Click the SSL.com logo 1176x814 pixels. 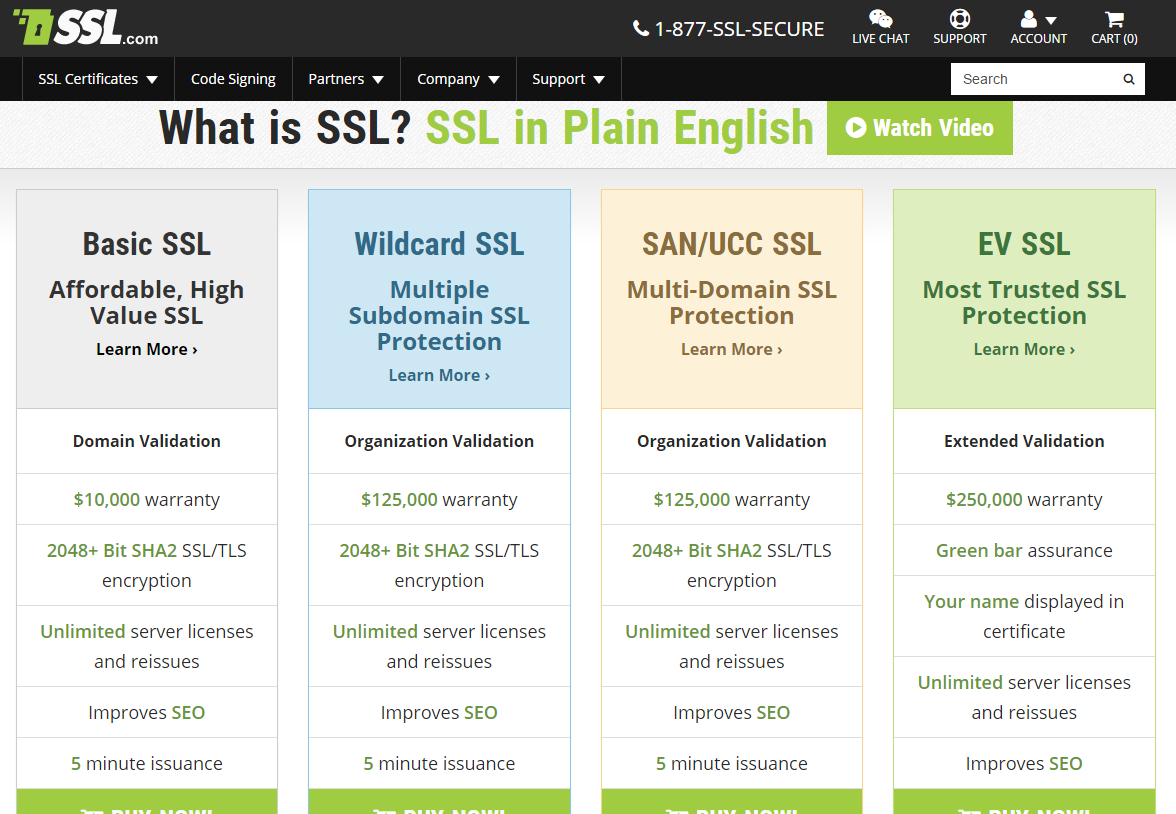click(86, 28)
